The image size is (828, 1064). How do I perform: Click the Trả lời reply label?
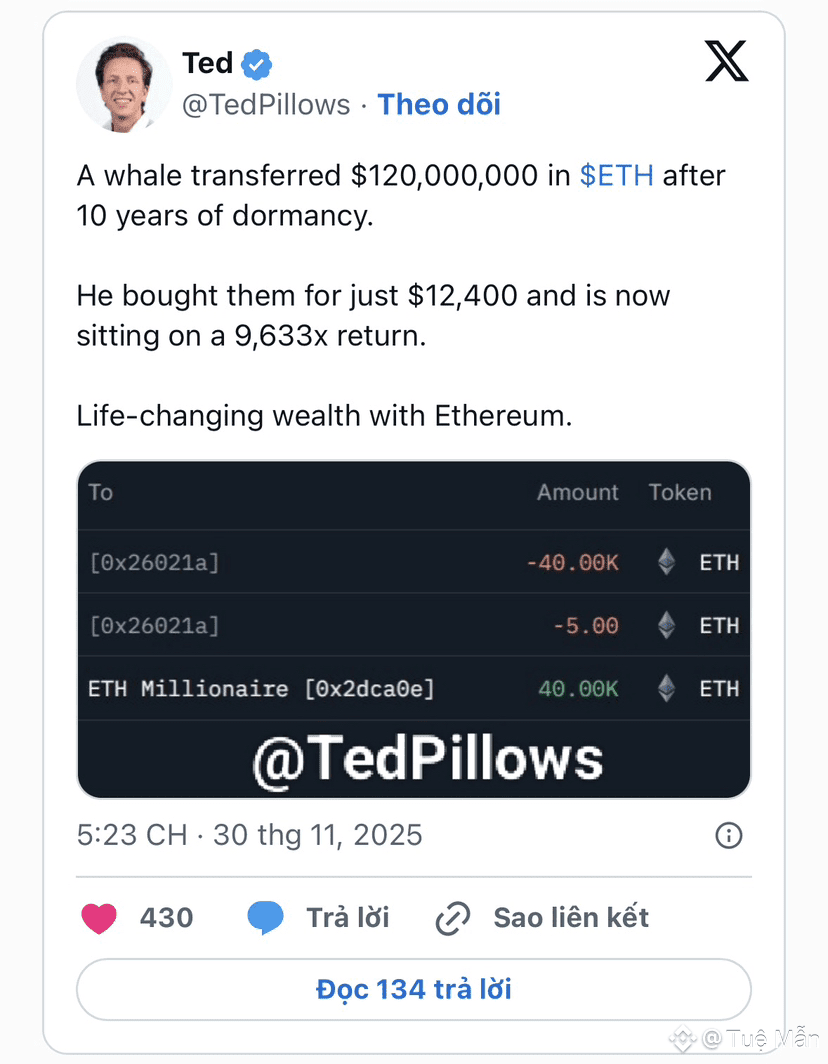[347, 918]
